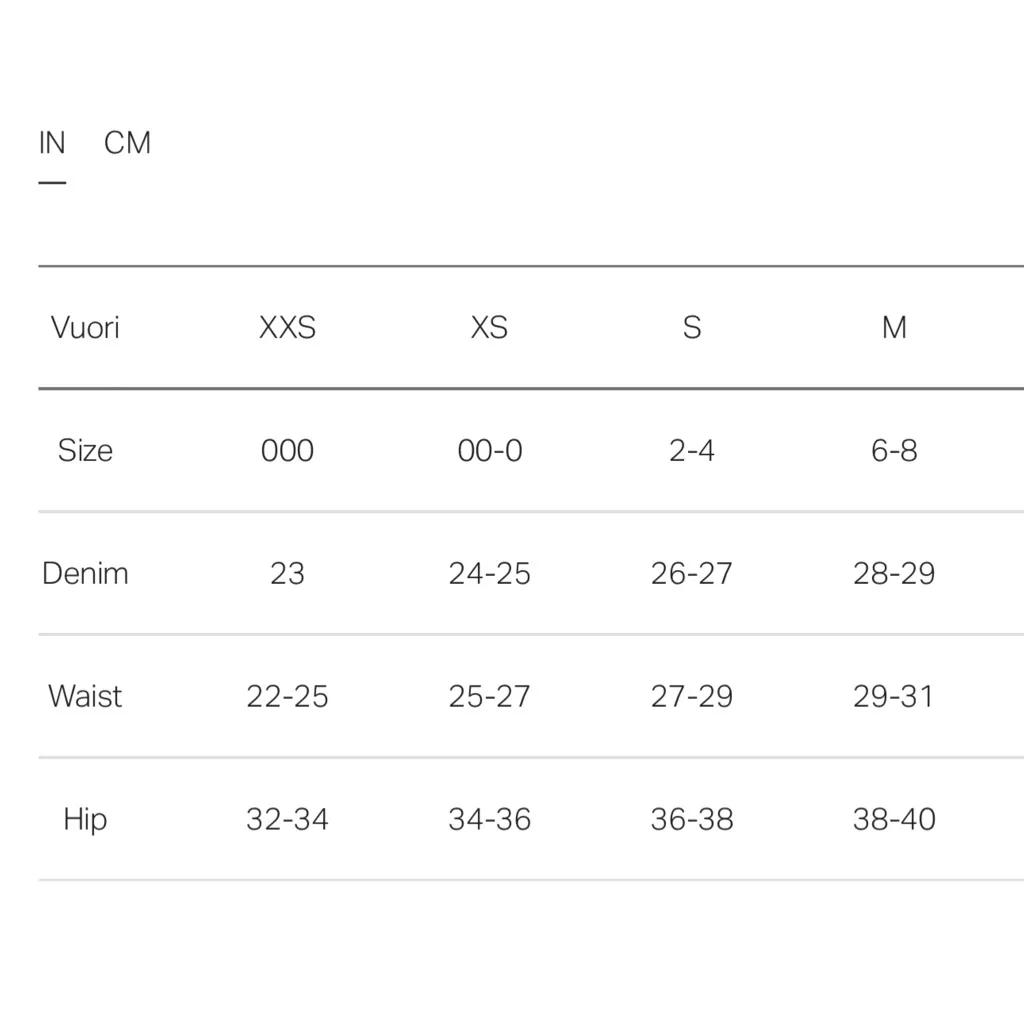Click the 22-25 waist cell

coord(287,697)
